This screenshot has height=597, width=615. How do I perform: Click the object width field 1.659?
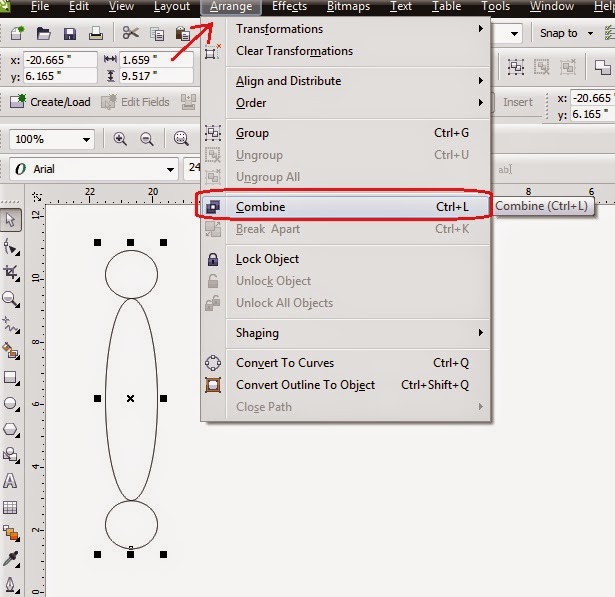coord(156,60)
